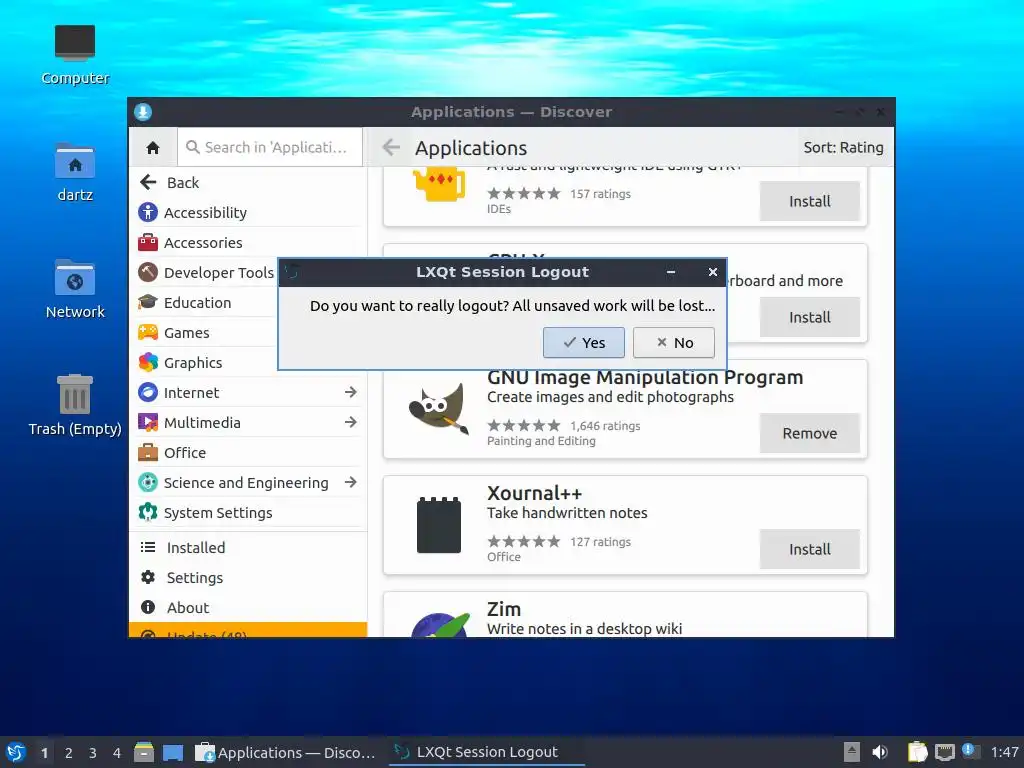Switch to virtual desktop 4
The width and height of the screenshot is (1024, 768).
pyautogui.click(x=117, y=753)
